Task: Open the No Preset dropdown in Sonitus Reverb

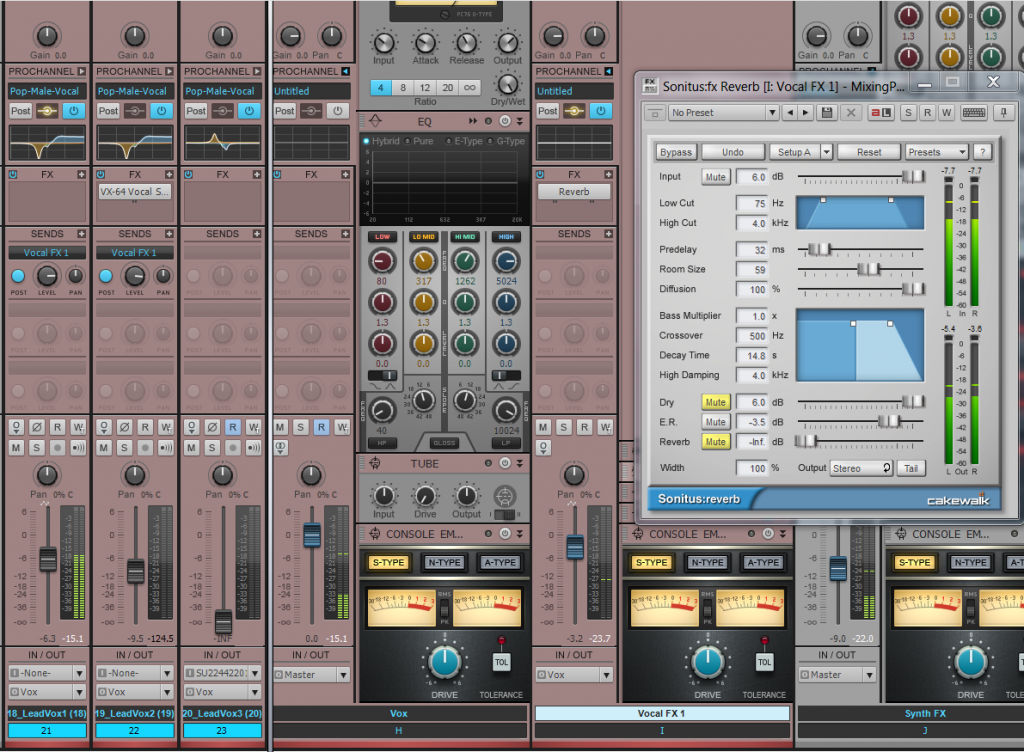Action: (772, 110)
